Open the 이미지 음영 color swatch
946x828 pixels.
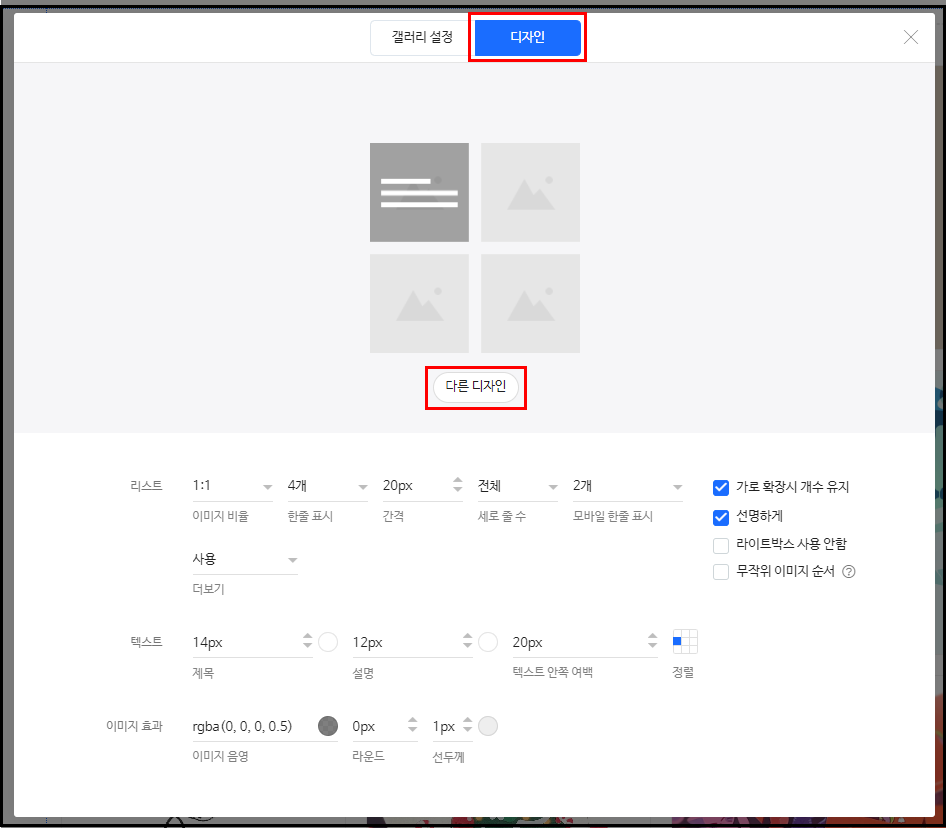click(329, 726)
